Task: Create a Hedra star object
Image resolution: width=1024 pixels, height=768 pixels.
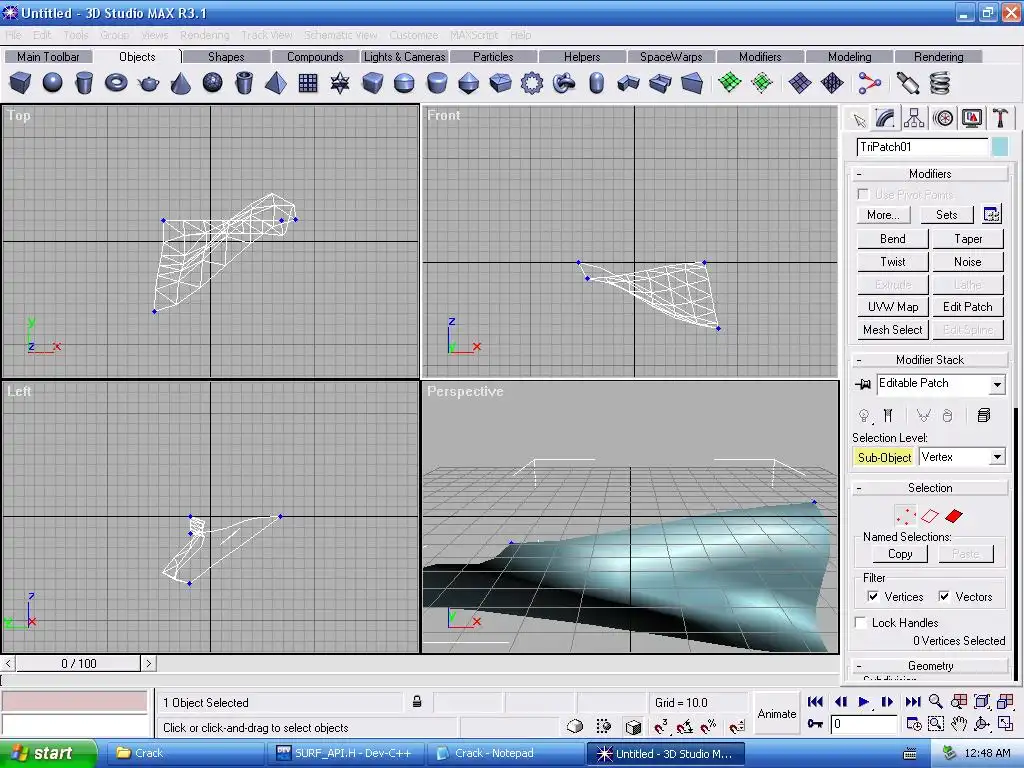Action: point(340,83)
